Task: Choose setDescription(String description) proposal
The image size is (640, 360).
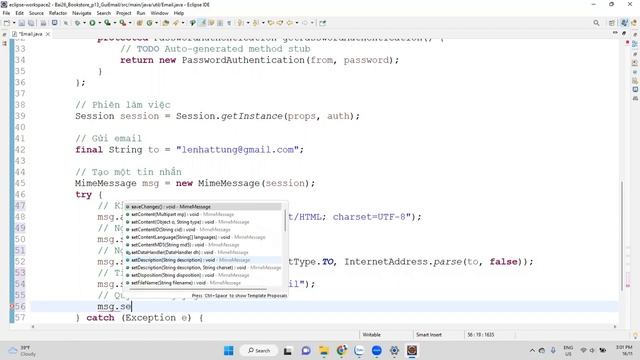Action: click(203, 260)
